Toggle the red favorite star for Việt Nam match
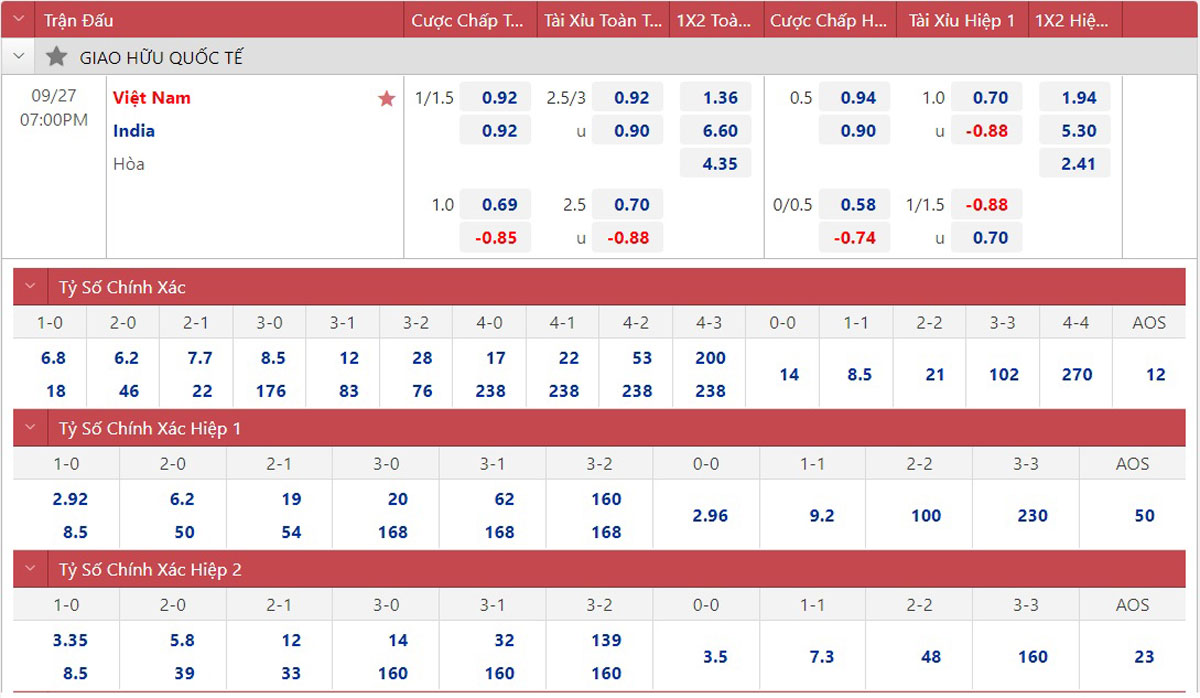This screenshot has height=698, width=1200. (x=387, y=98)
